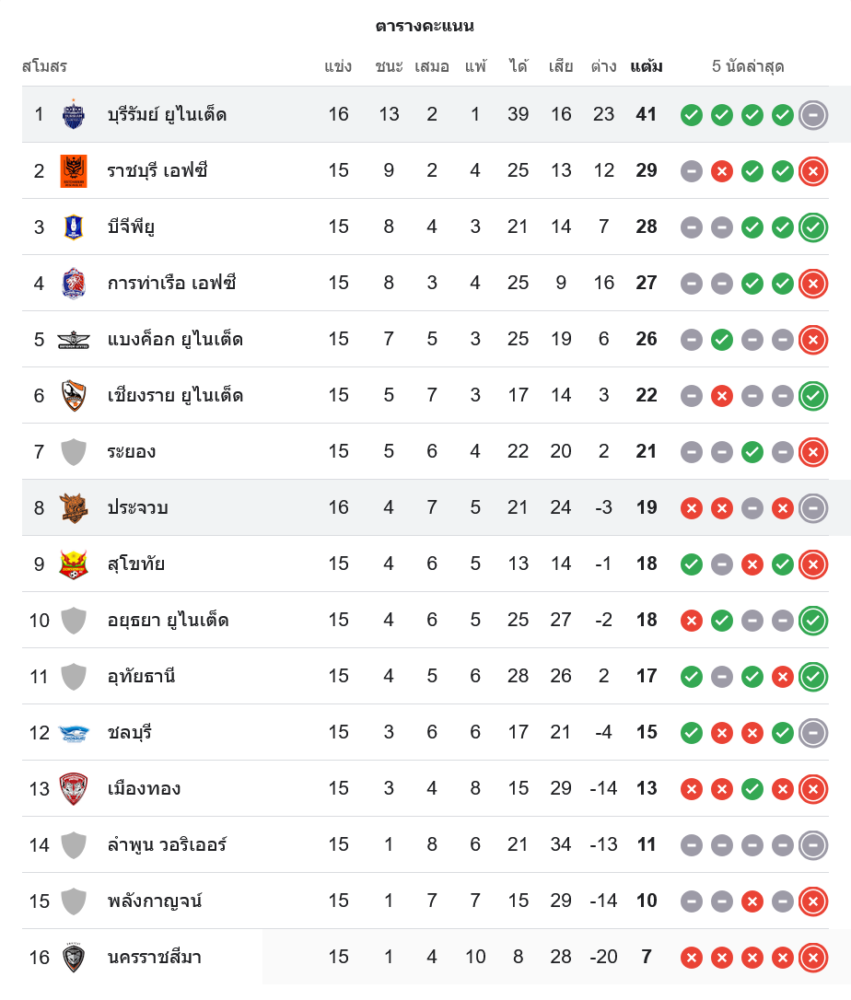Click the Bangkok United wings logo
Viewport: 851px width, 1000px height.
pos(74,339)
